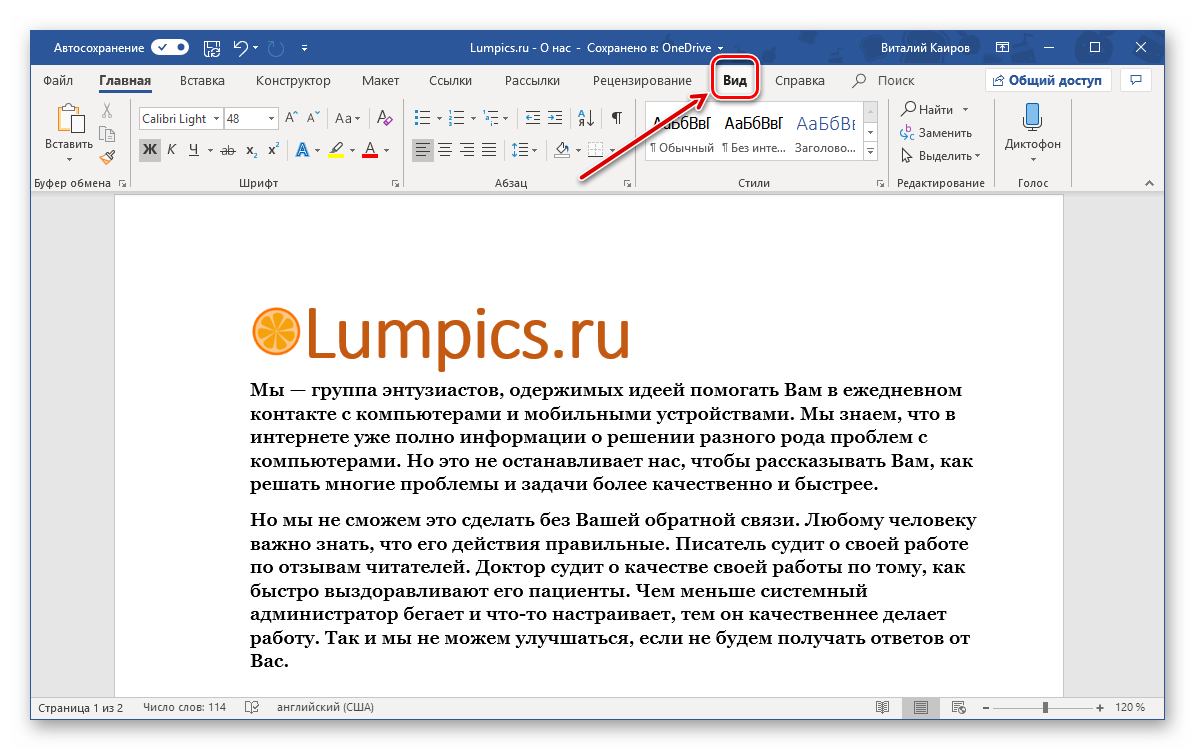
Task: Apply strikethrough formatting
Action: click(228, 150)
